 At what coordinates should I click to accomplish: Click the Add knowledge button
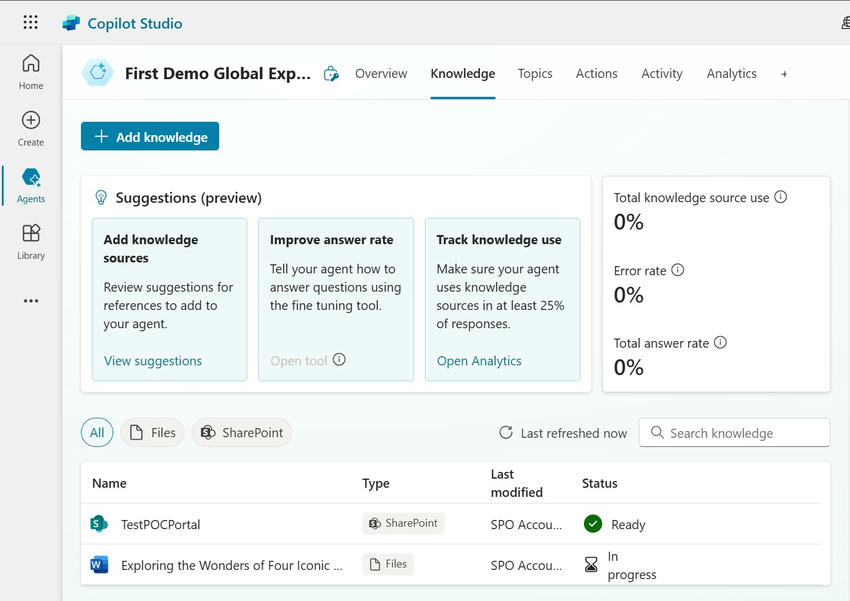click(149, 136)
